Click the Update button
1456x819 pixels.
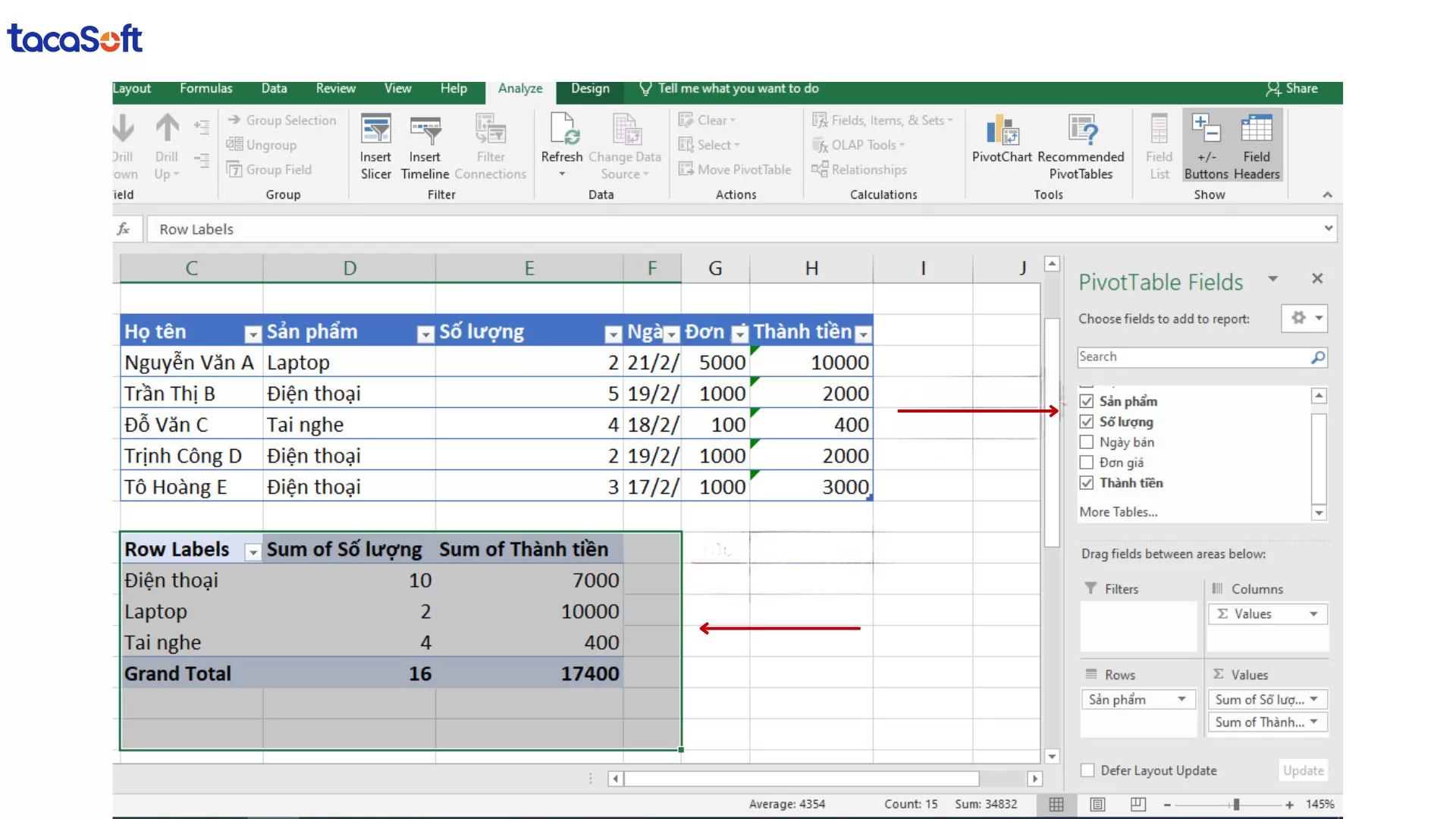pyautogui.click(x=1303, y=770)
